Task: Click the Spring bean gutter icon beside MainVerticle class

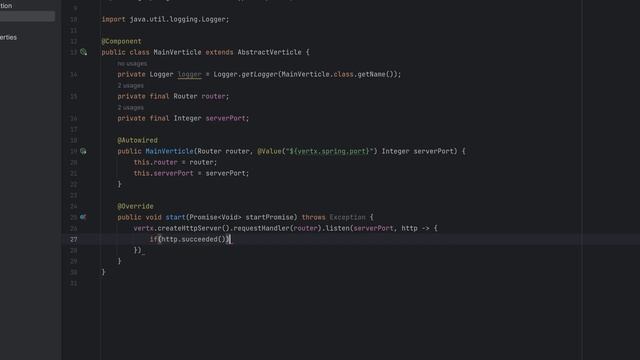Action: pyautogui.click(x=83, y=52)
